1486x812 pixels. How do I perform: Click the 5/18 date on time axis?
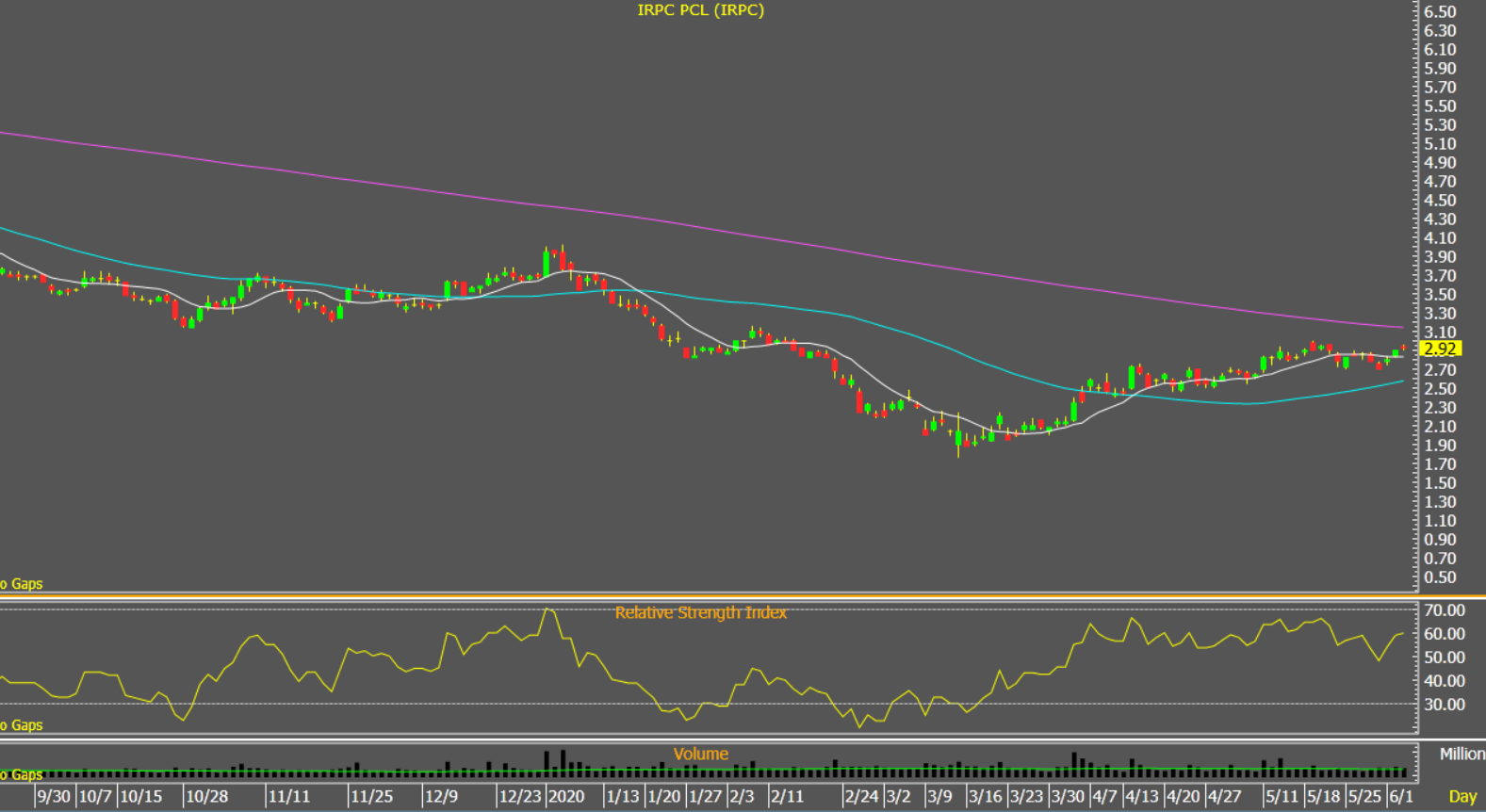pos(1323,797)
